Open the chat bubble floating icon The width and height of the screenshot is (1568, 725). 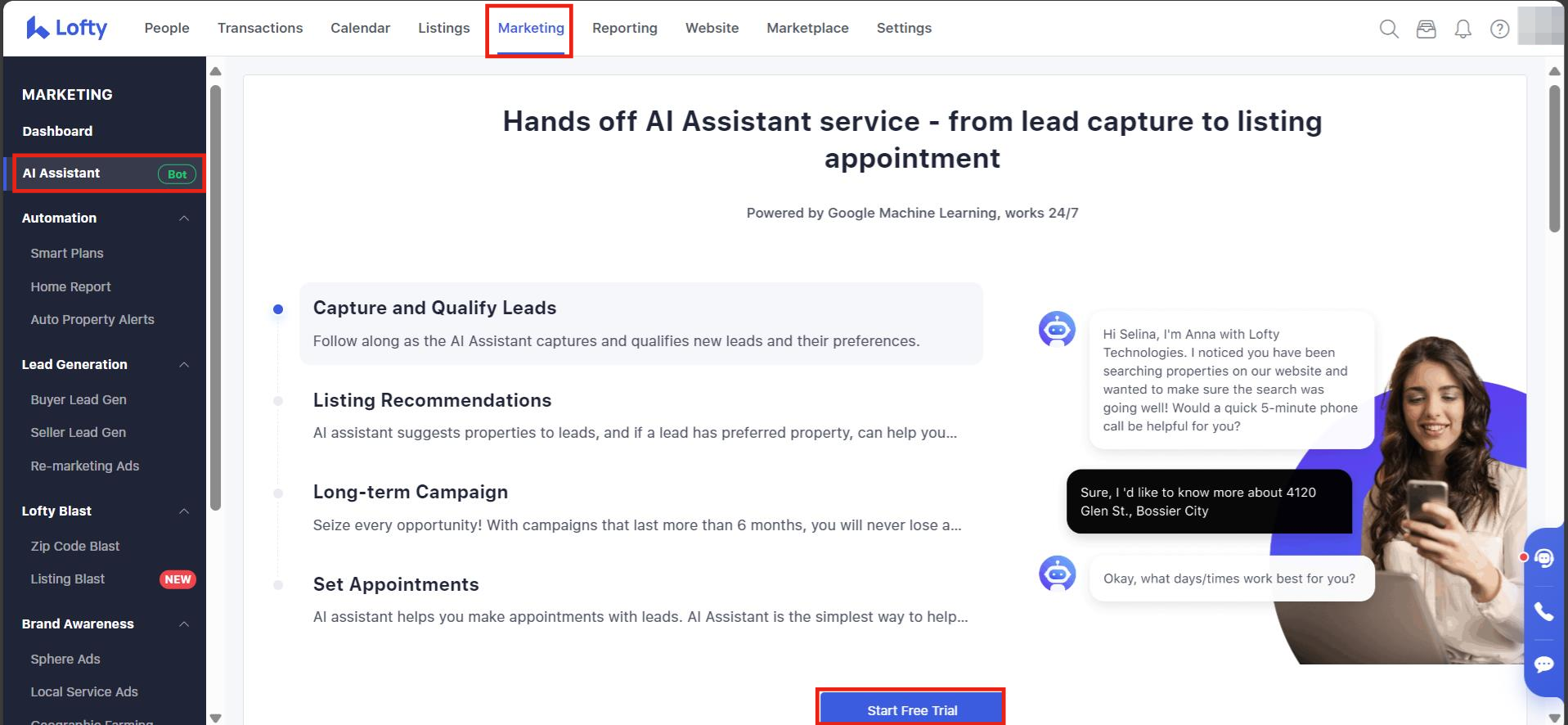coord(1543,664)
